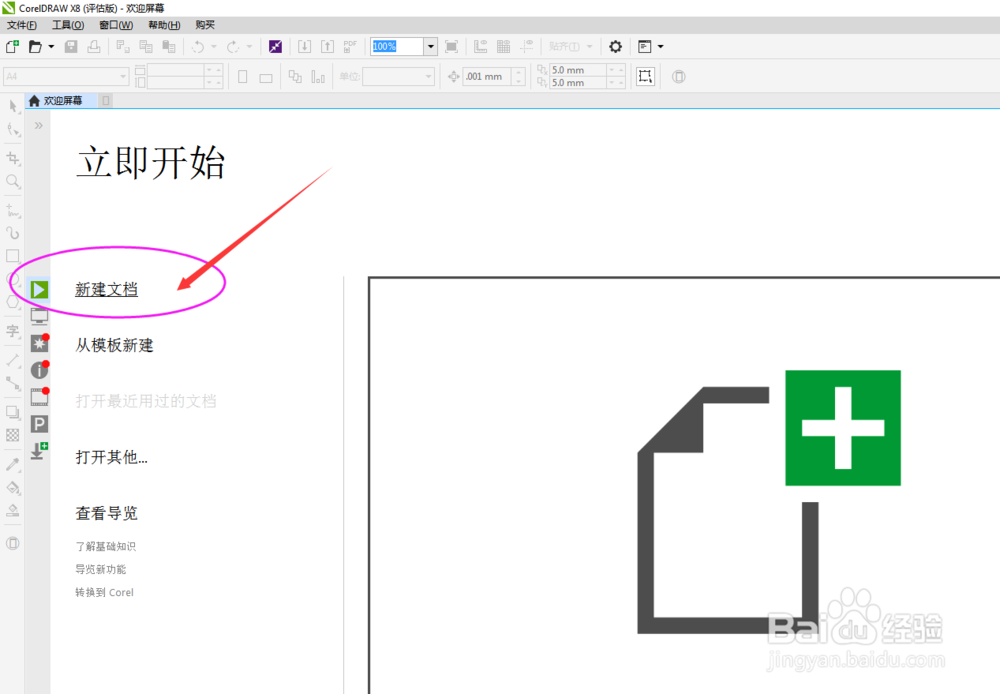Toggle Show rulers icon
Image resolution: width=1000 pixels, height=694 pixels.
tap(480, 47)
